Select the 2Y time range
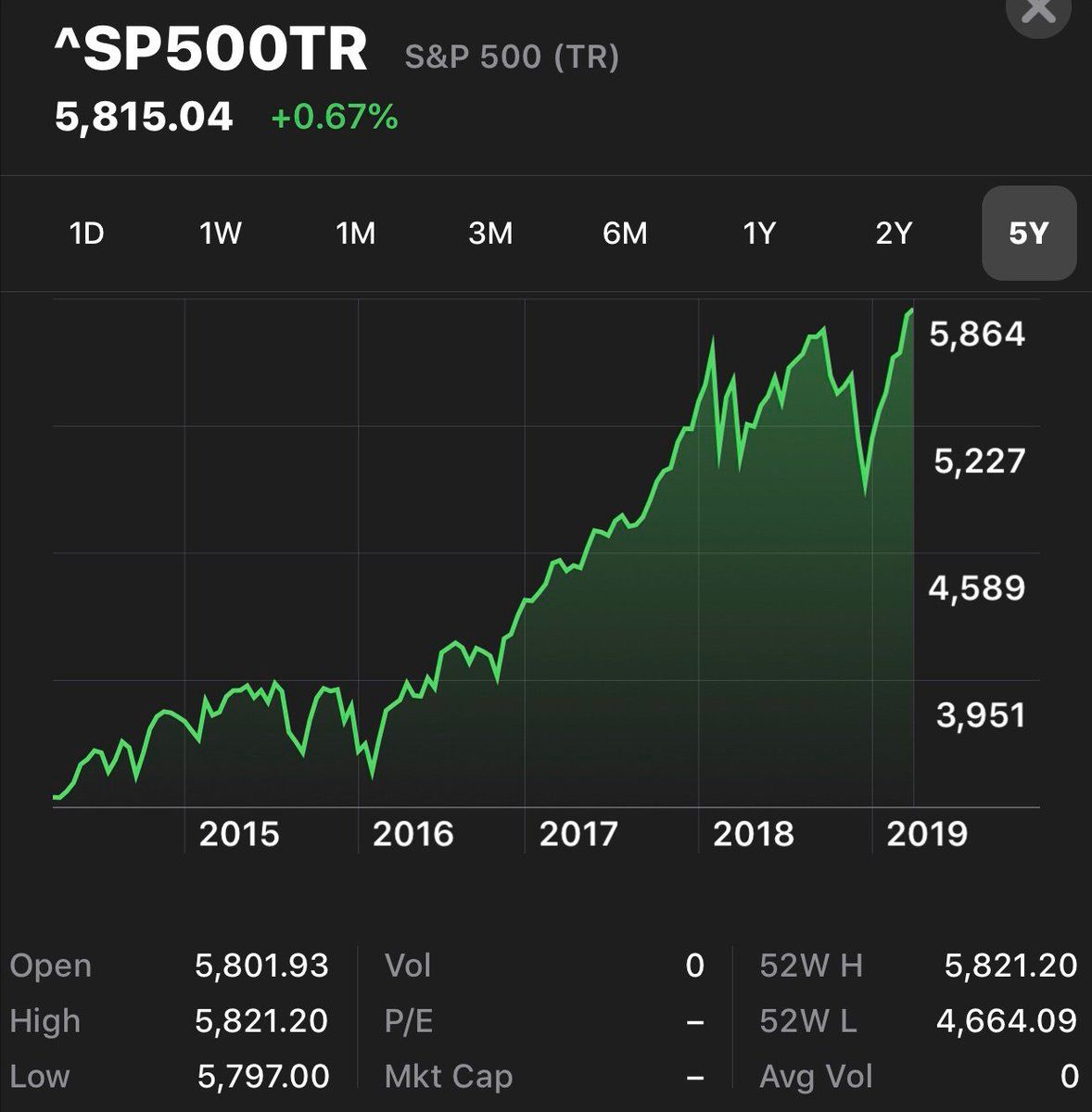This screenshot has width=1092, height=1112. pos(894,234)
